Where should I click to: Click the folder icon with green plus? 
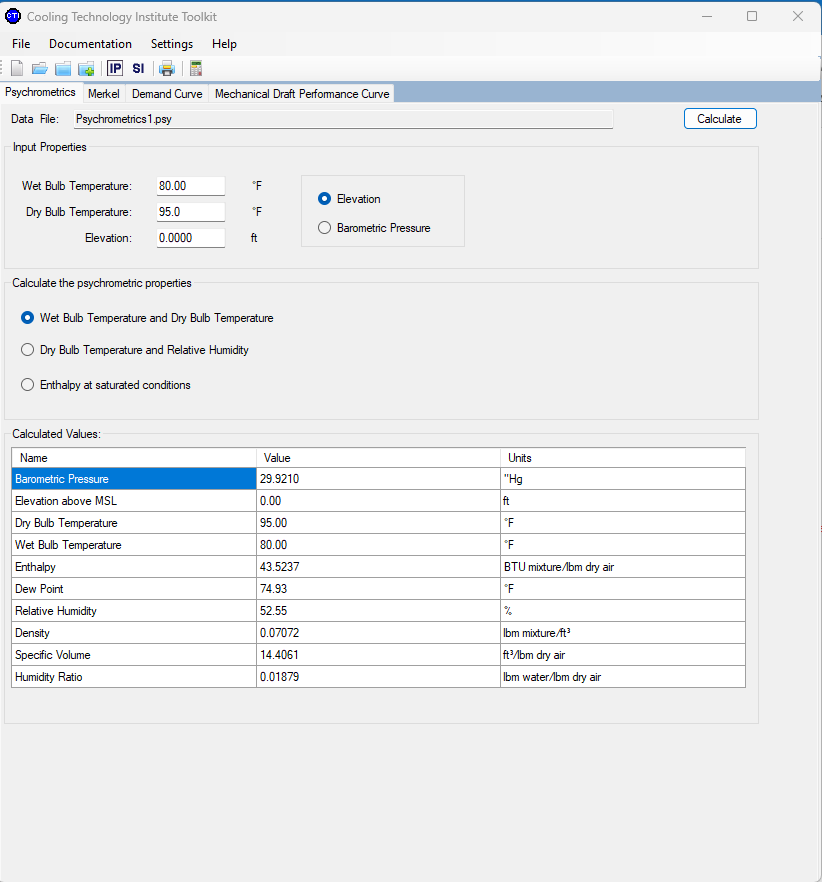pyautogui.click(x=86, y=68)
